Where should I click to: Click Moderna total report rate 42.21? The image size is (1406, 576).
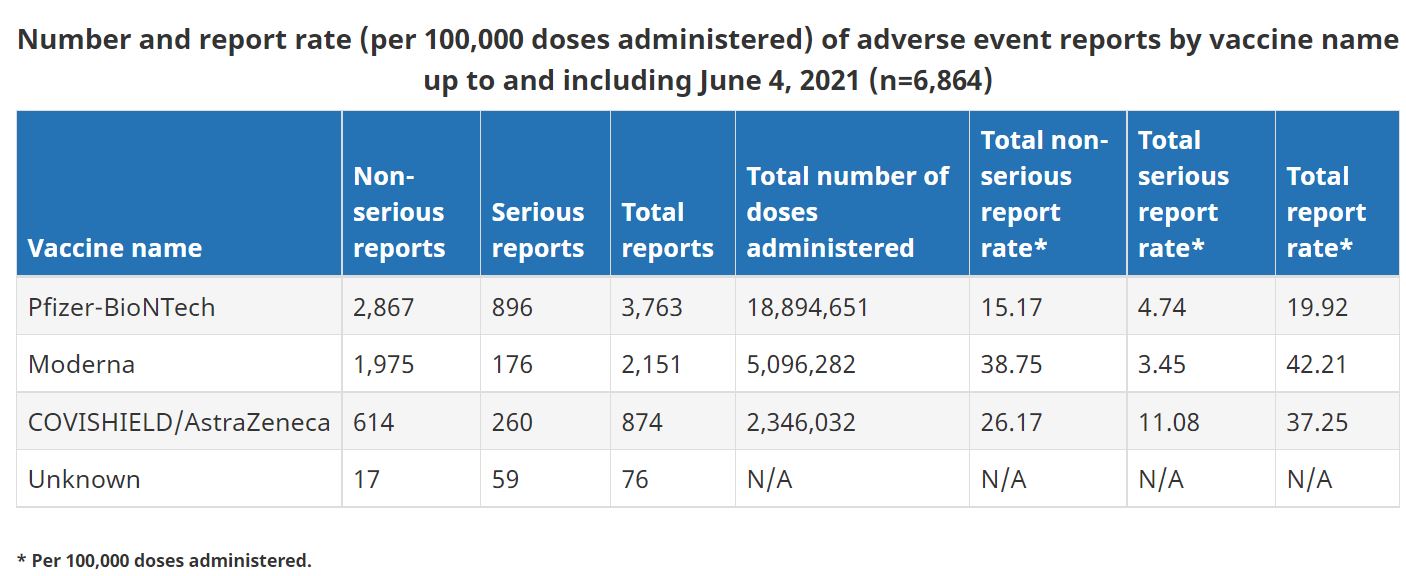click(x=1317, y=364)
